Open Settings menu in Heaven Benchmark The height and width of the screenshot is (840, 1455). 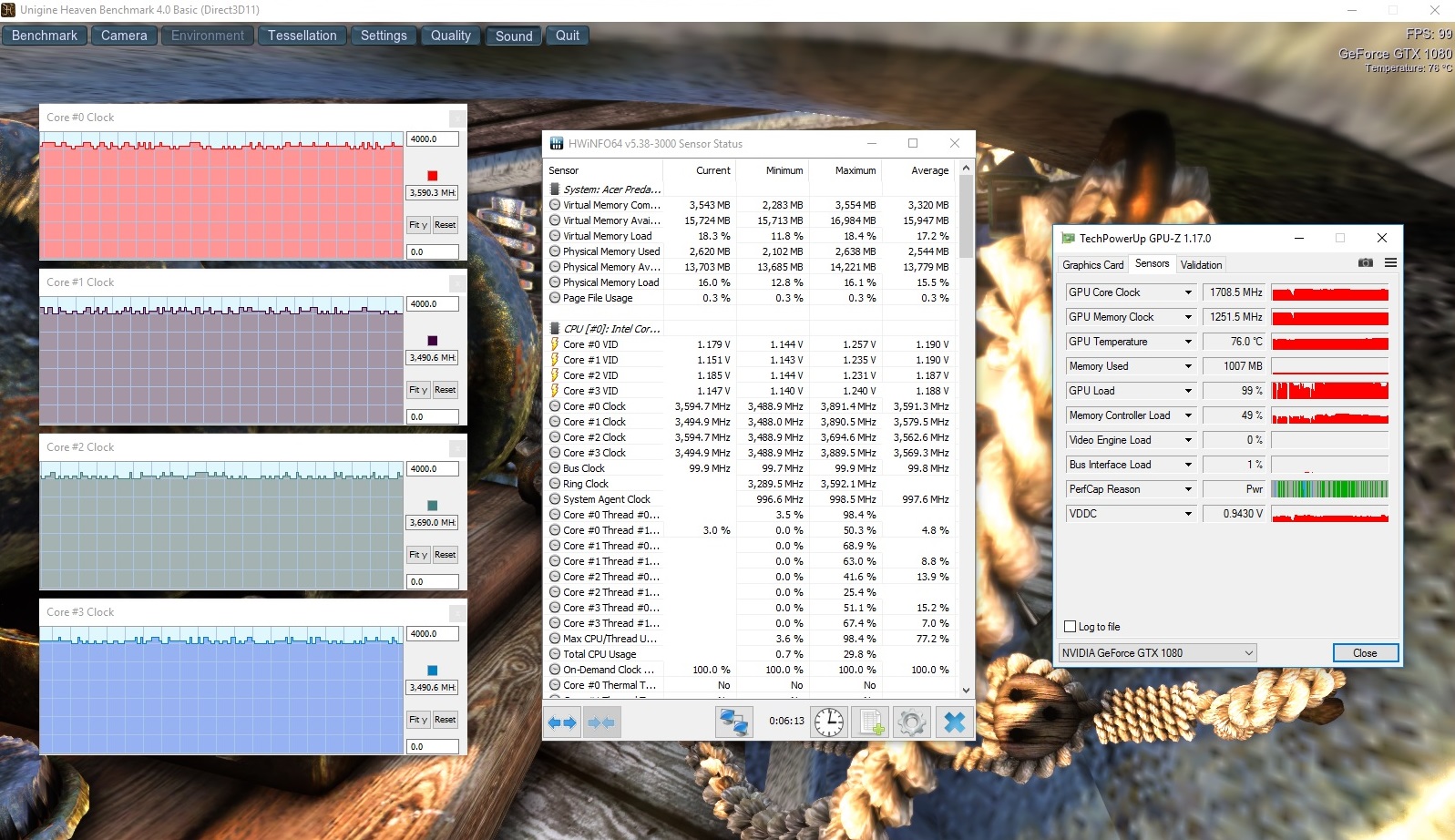(384, 36)
